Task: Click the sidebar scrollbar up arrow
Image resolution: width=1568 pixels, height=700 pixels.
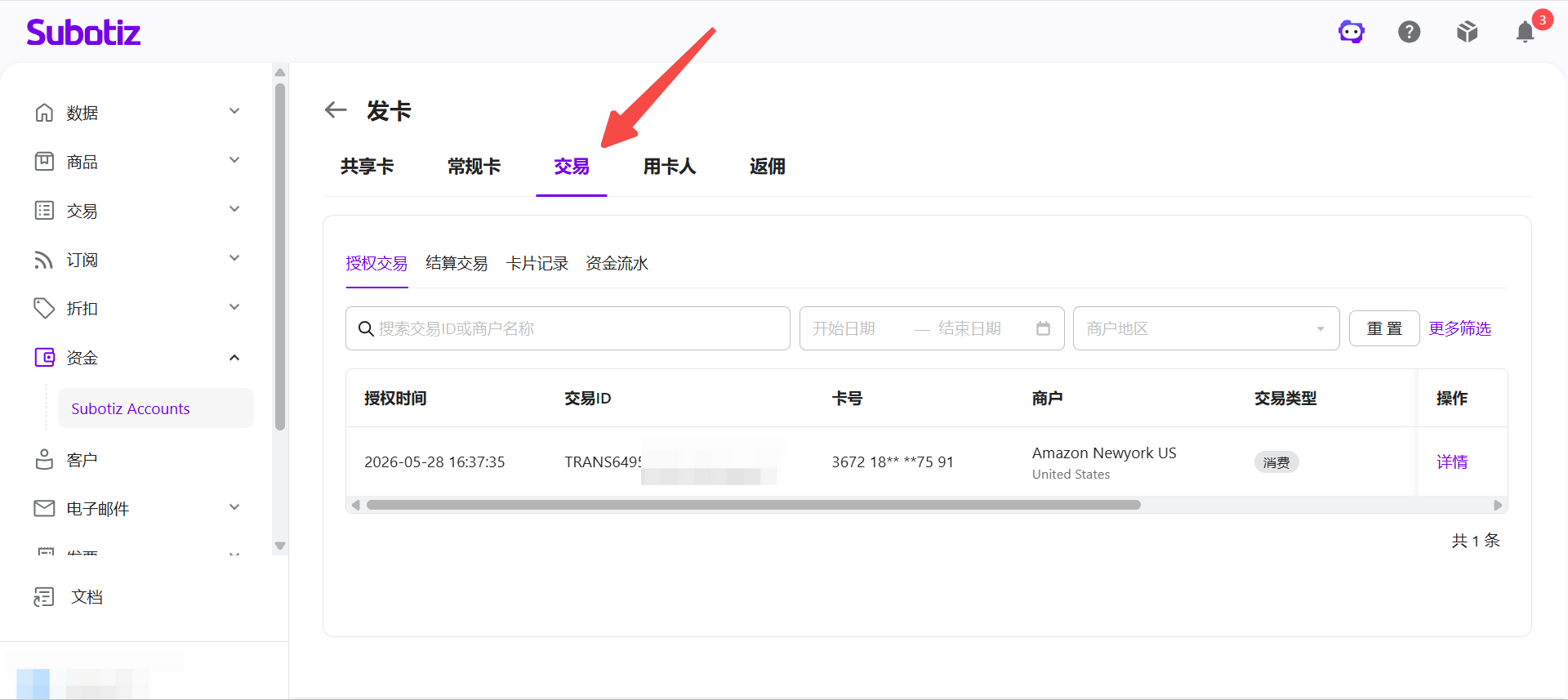Action: coord(280,72)
